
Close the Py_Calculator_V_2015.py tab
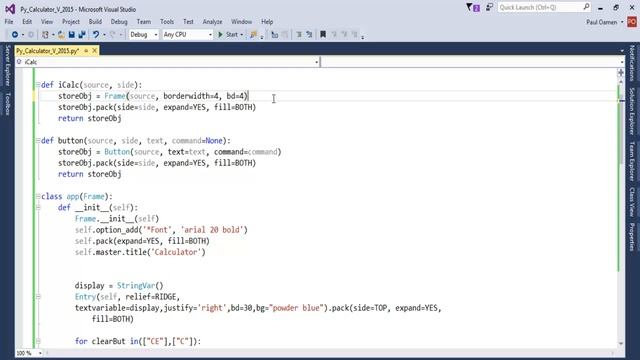point(95,51)
